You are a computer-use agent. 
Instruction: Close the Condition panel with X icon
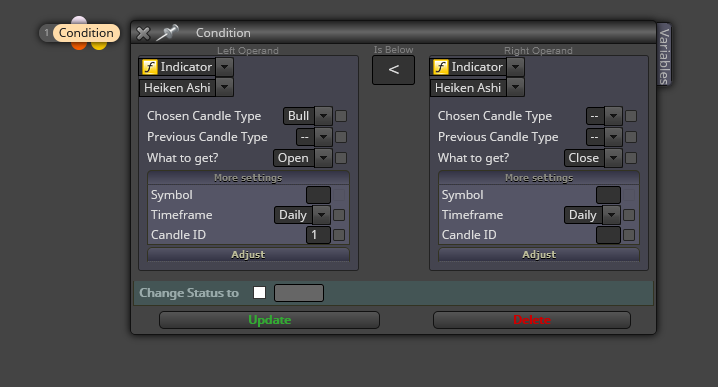[x=143, y=33]
